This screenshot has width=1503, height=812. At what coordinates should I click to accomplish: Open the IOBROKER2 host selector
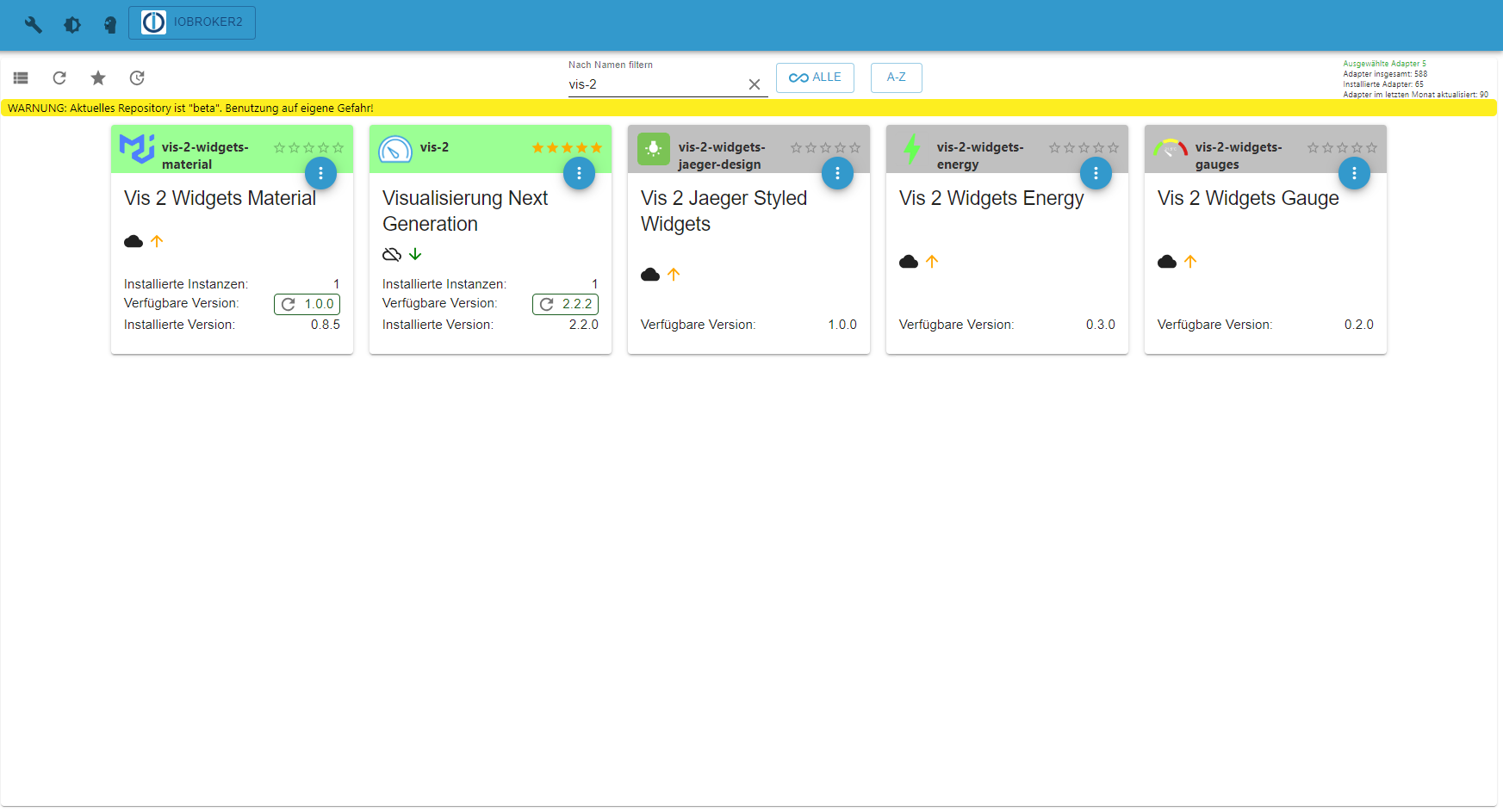[x=192, y=22]
